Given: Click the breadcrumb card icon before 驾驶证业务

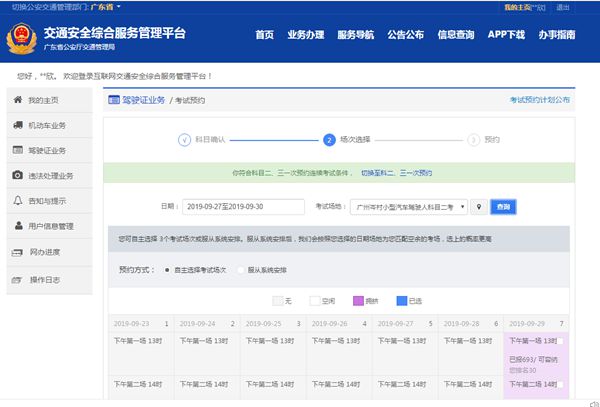Looking at the screenshot, I should tap(114, 100).
